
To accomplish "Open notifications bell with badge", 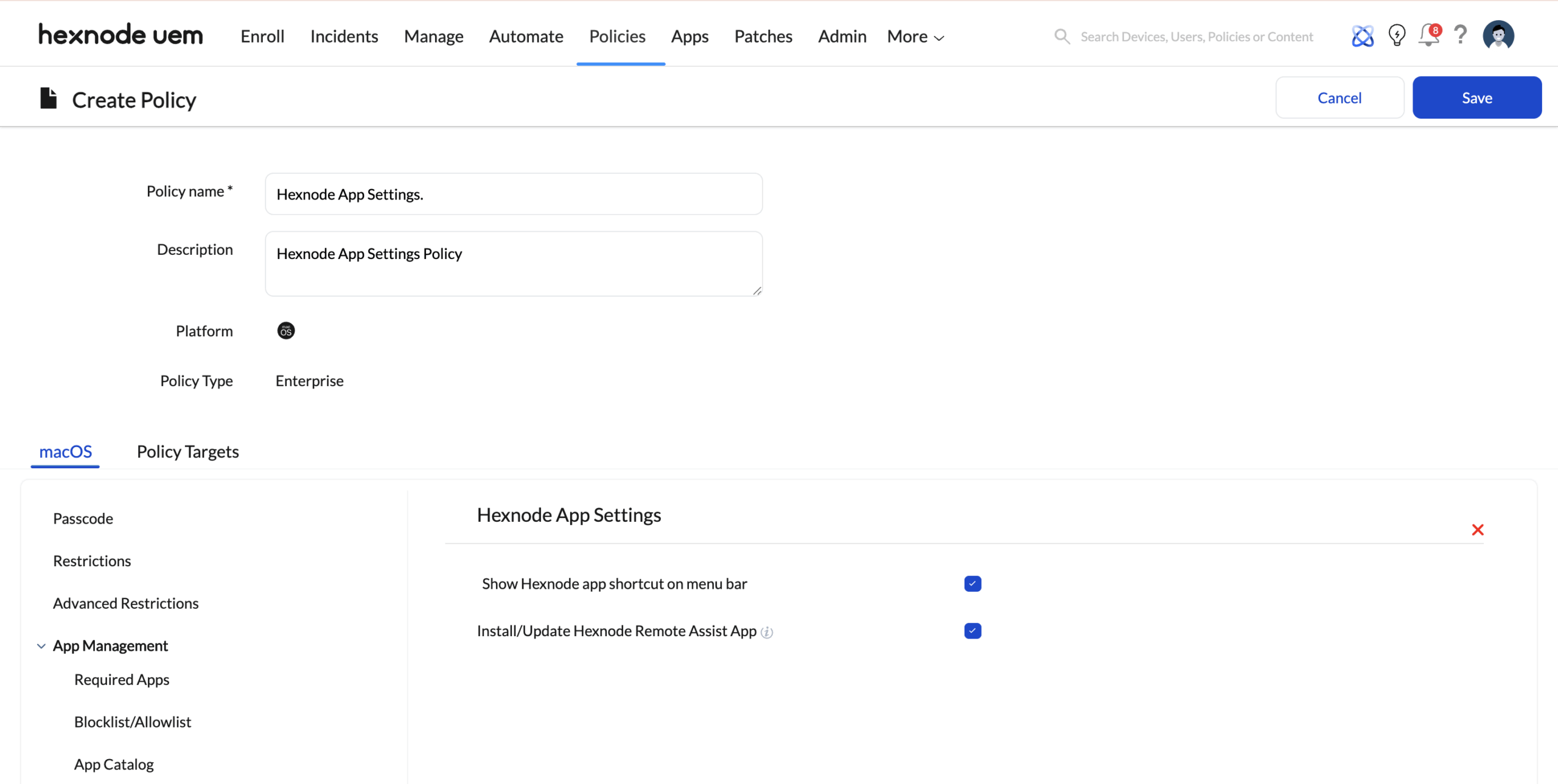I will tap(1428, 35).
